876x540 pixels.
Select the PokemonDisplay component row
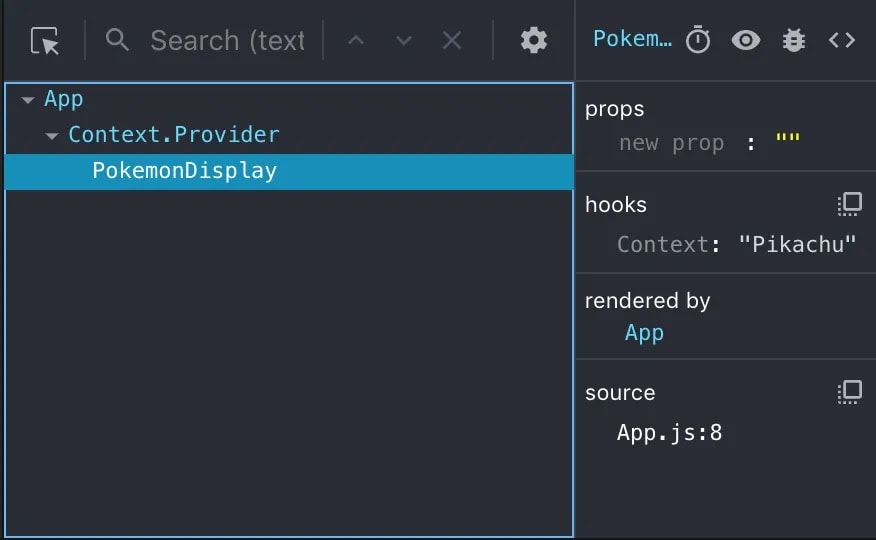289,171
